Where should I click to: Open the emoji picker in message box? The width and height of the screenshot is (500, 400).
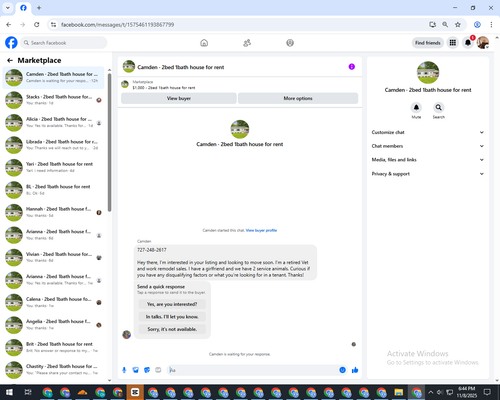tap(342, 370)
